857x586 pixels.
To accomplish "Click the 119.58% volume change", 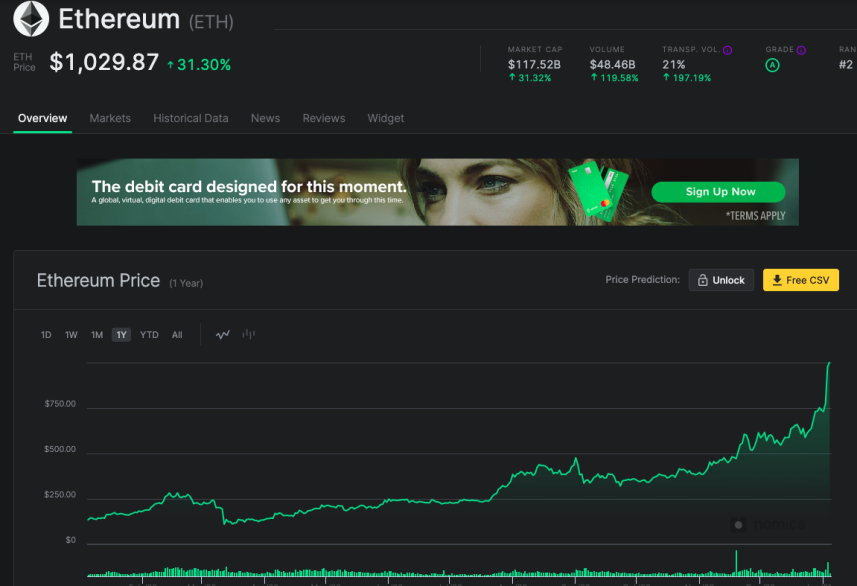I will point(614,78).
